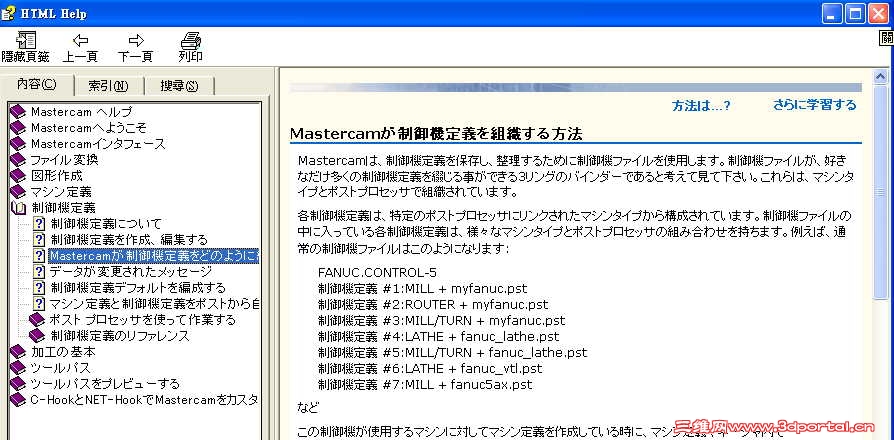Open the 方法は...? link

[x=701, y=105]
